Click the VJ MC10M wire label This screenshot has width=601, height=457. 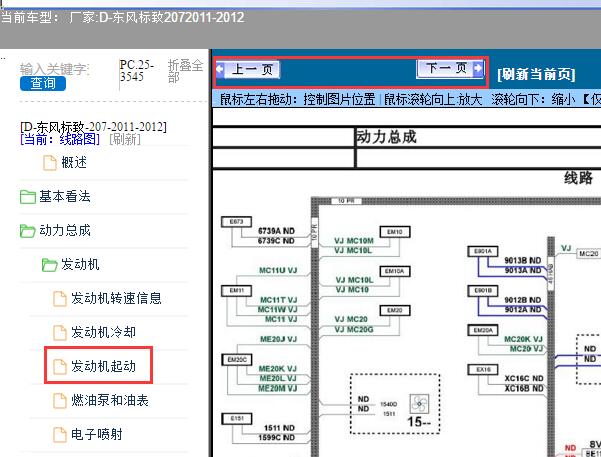click(x=354, y=241)
